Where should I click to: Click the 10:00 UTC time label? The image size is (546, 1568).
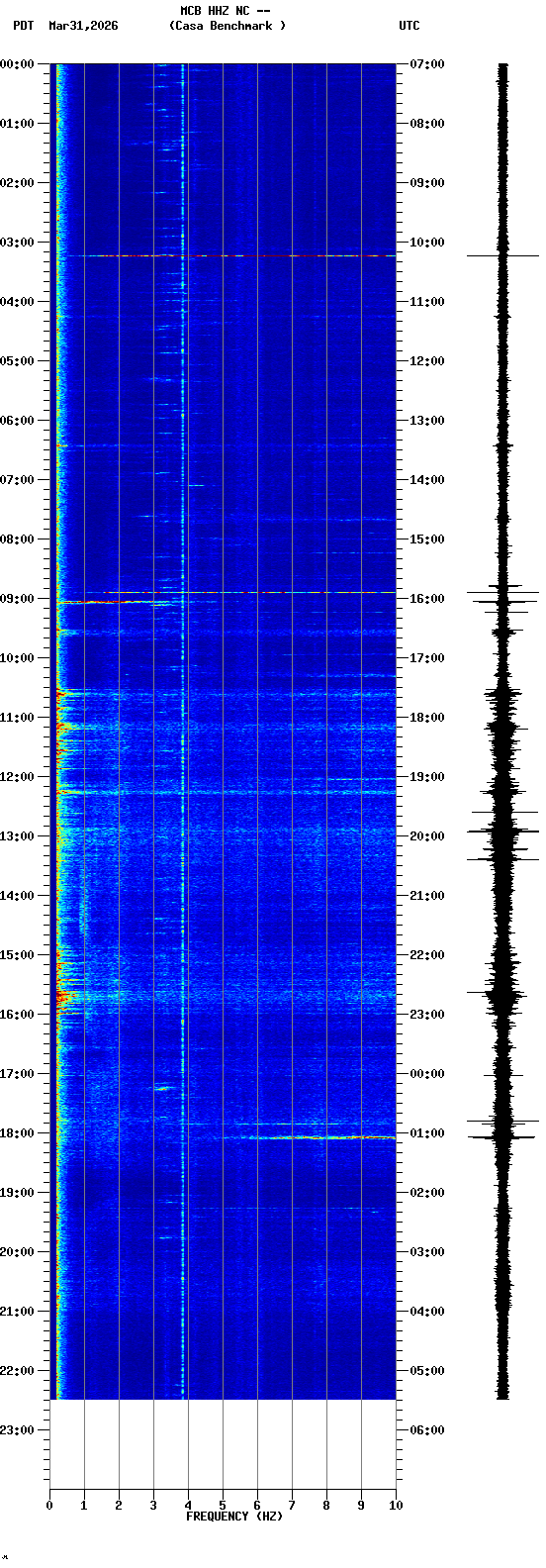point(427,243)
